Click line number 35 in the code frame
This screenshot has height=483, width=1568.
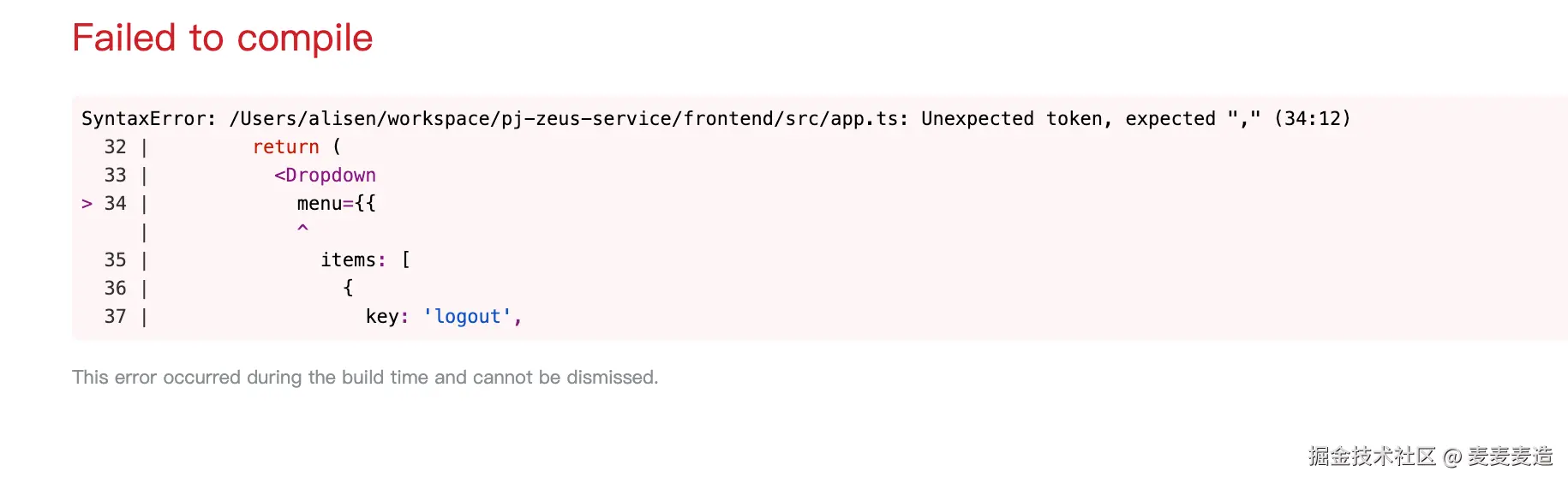tap(116, 260)
